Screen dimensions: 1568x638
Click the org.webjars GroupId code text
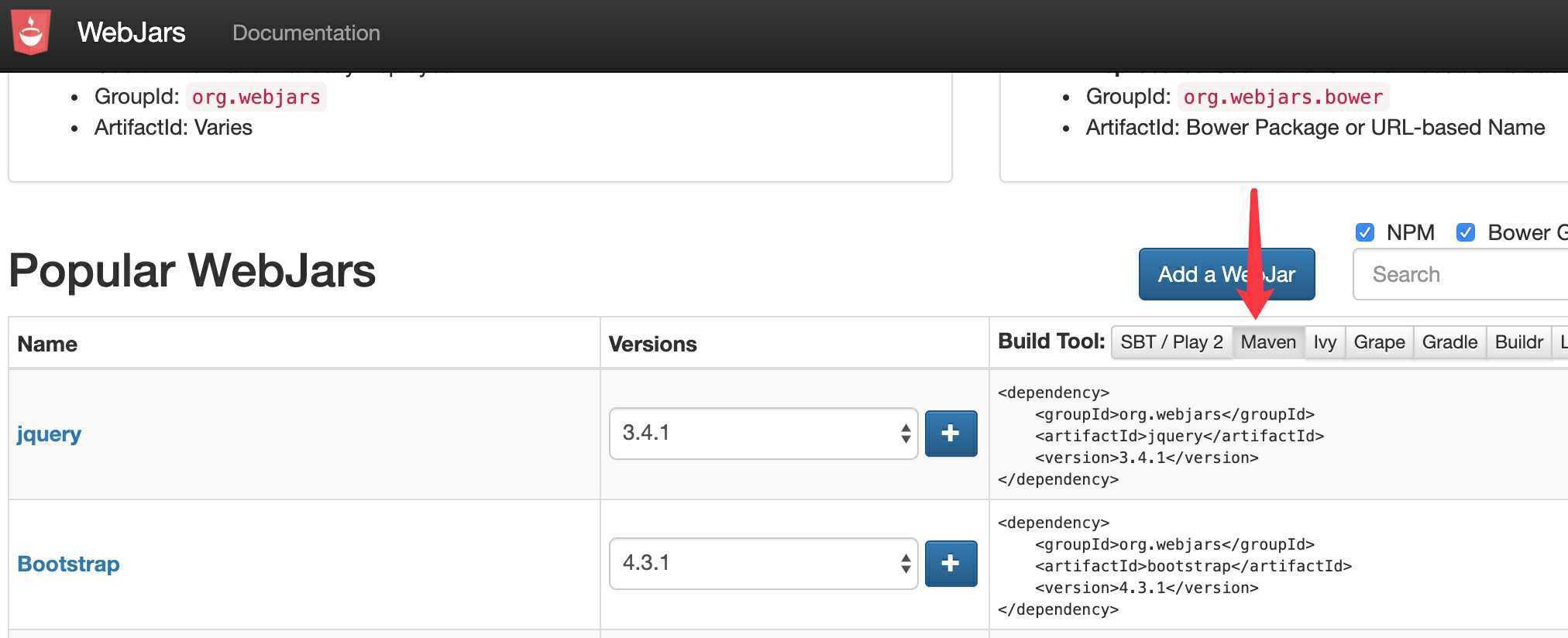click(256, 97)
